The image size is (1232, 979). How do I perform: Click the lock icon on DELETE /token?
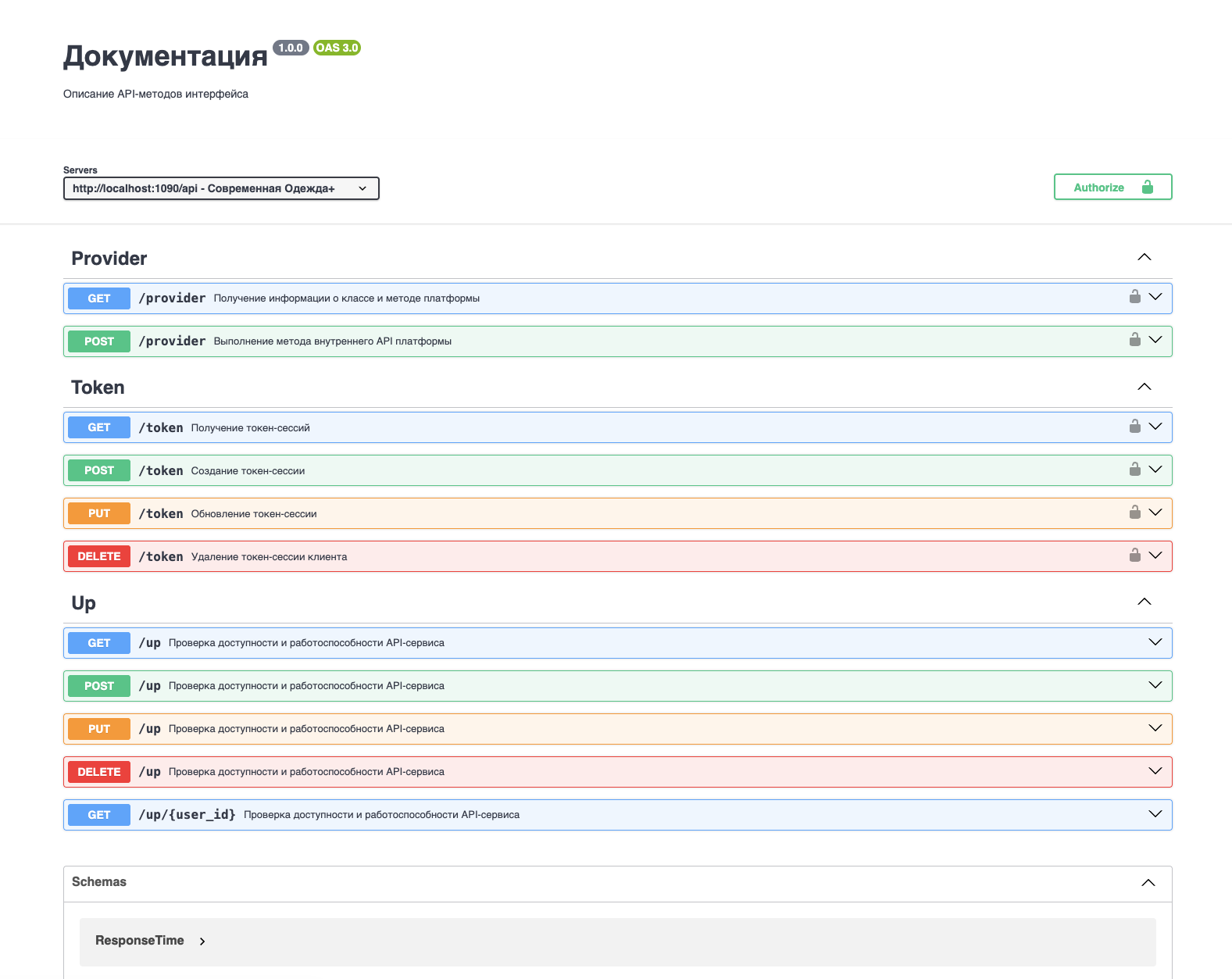click(x=1134, y=556)
